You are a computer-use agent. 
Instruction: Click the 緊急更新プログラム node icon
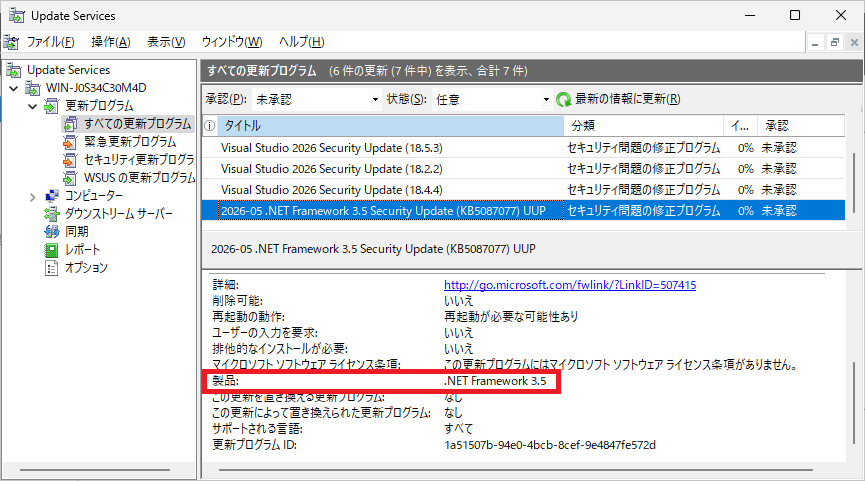pos(70,142)
